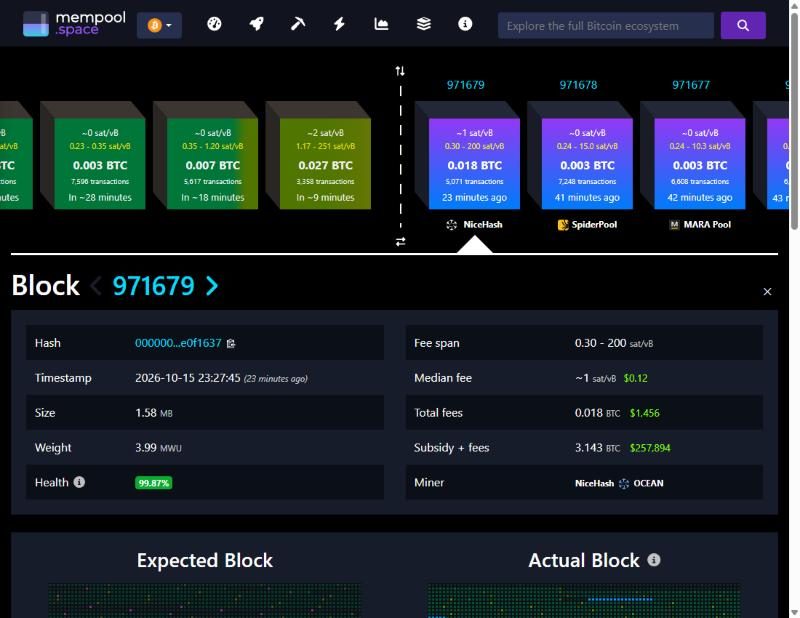Click the NiceHash pool logo icon under block
The height and width of the screenshot is (618, 800).
coord(452,225)
